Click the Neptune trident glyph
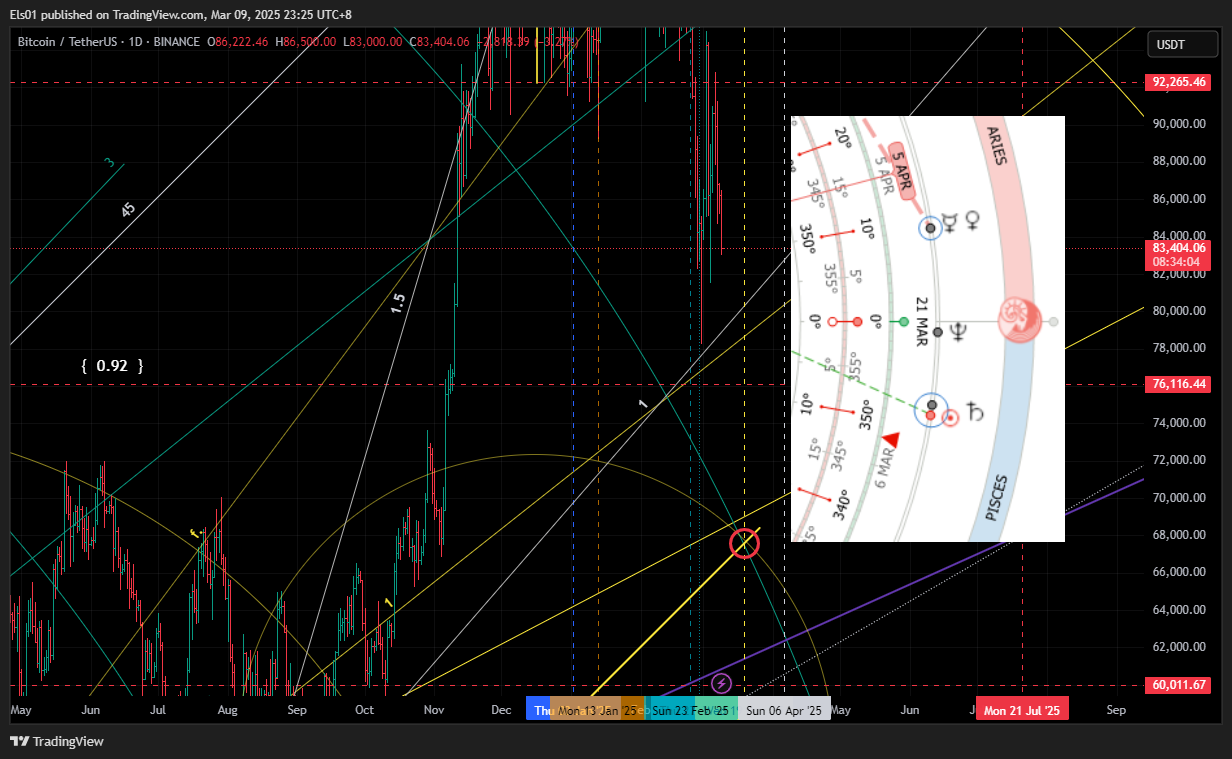The height and width of the screenshot is (759, 1232). (x=958, y=332)
